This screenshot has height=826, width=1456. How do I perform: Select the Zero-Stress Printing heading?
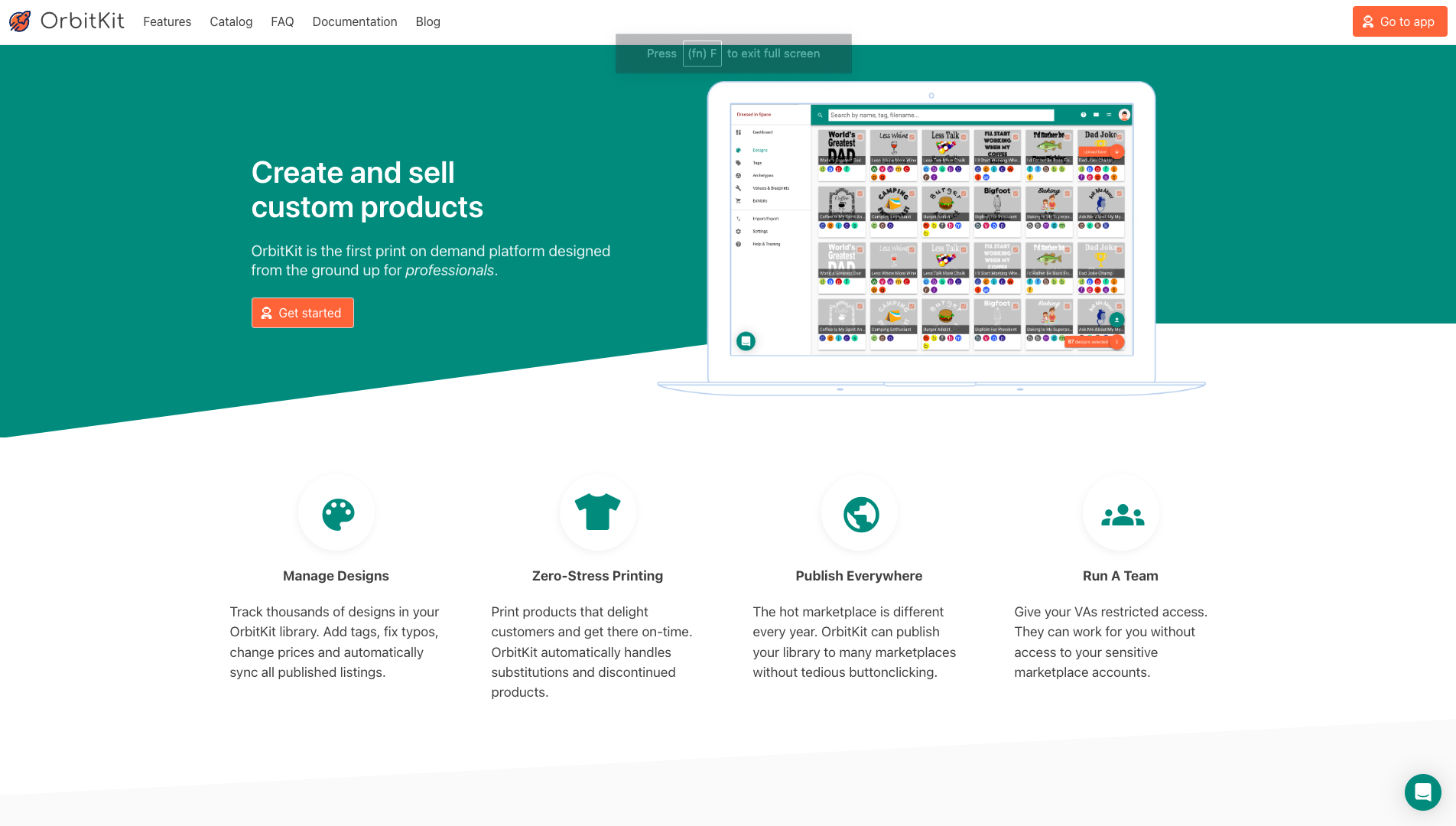597,576
